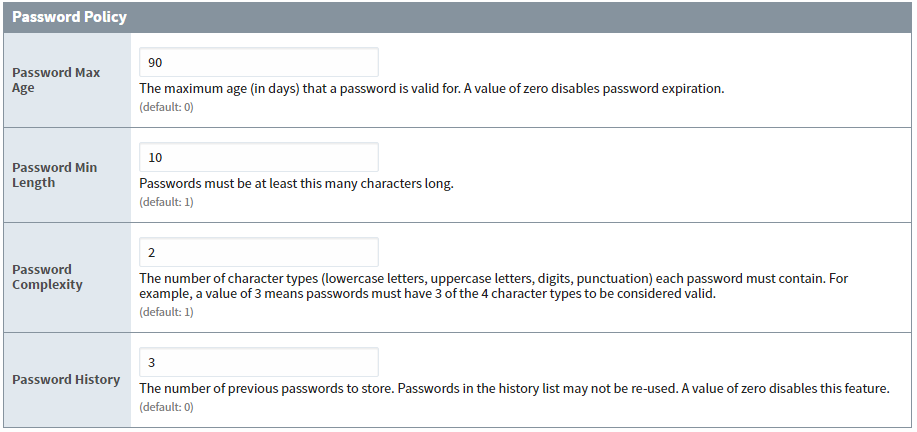Click the 'number of previous passwords to store' text
Image resolution: width=917 pixels, height=432 pixels.
(x=267, y=388)
